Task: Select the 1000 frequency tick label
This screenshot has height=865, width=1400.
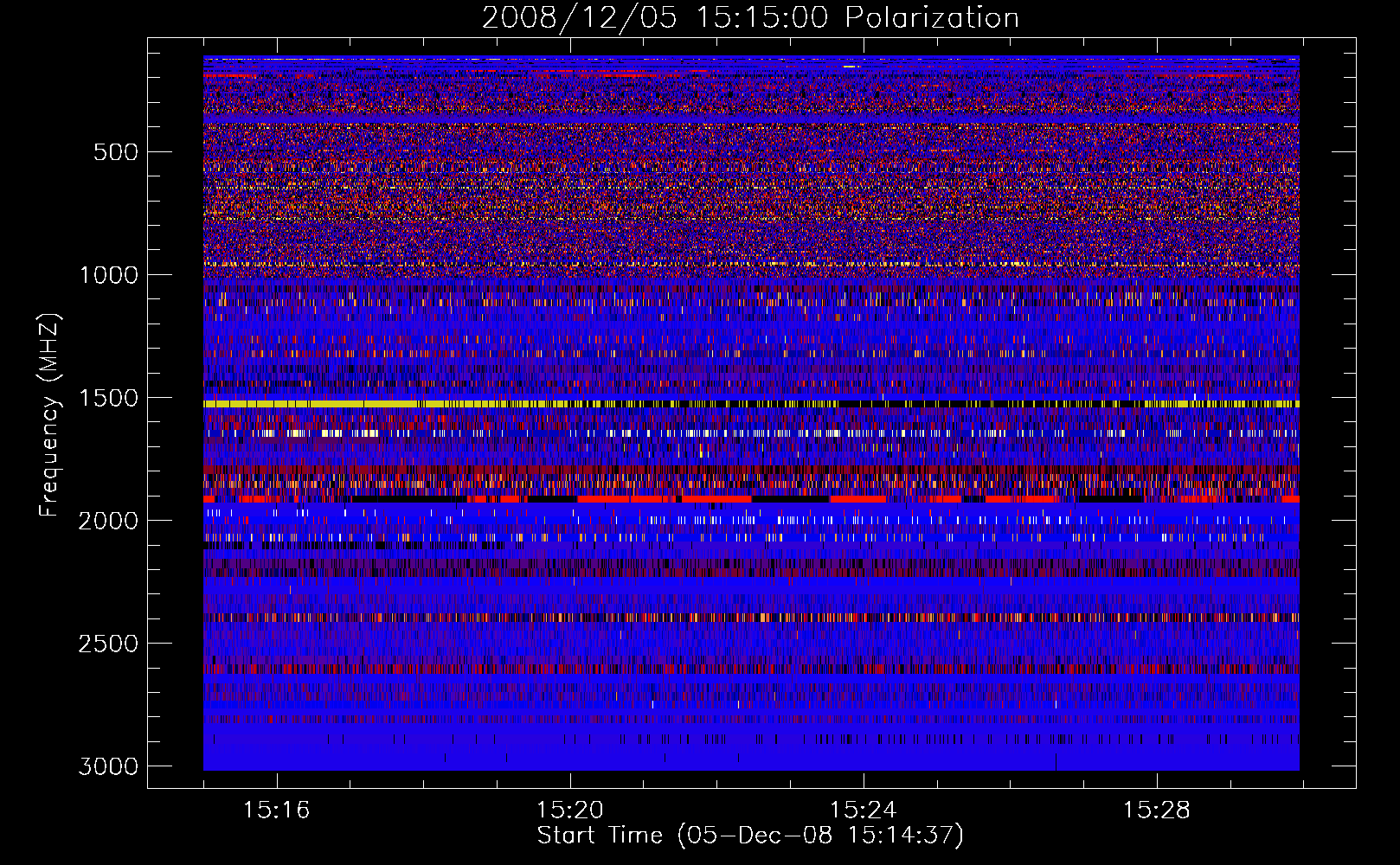Action: click(x=108, y=275)
